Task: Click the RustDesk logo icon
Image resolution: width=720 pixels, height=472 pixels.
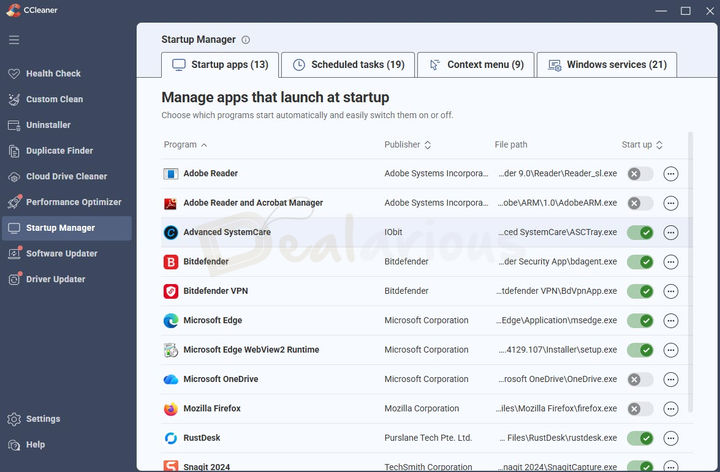Action: click(171, 438)
